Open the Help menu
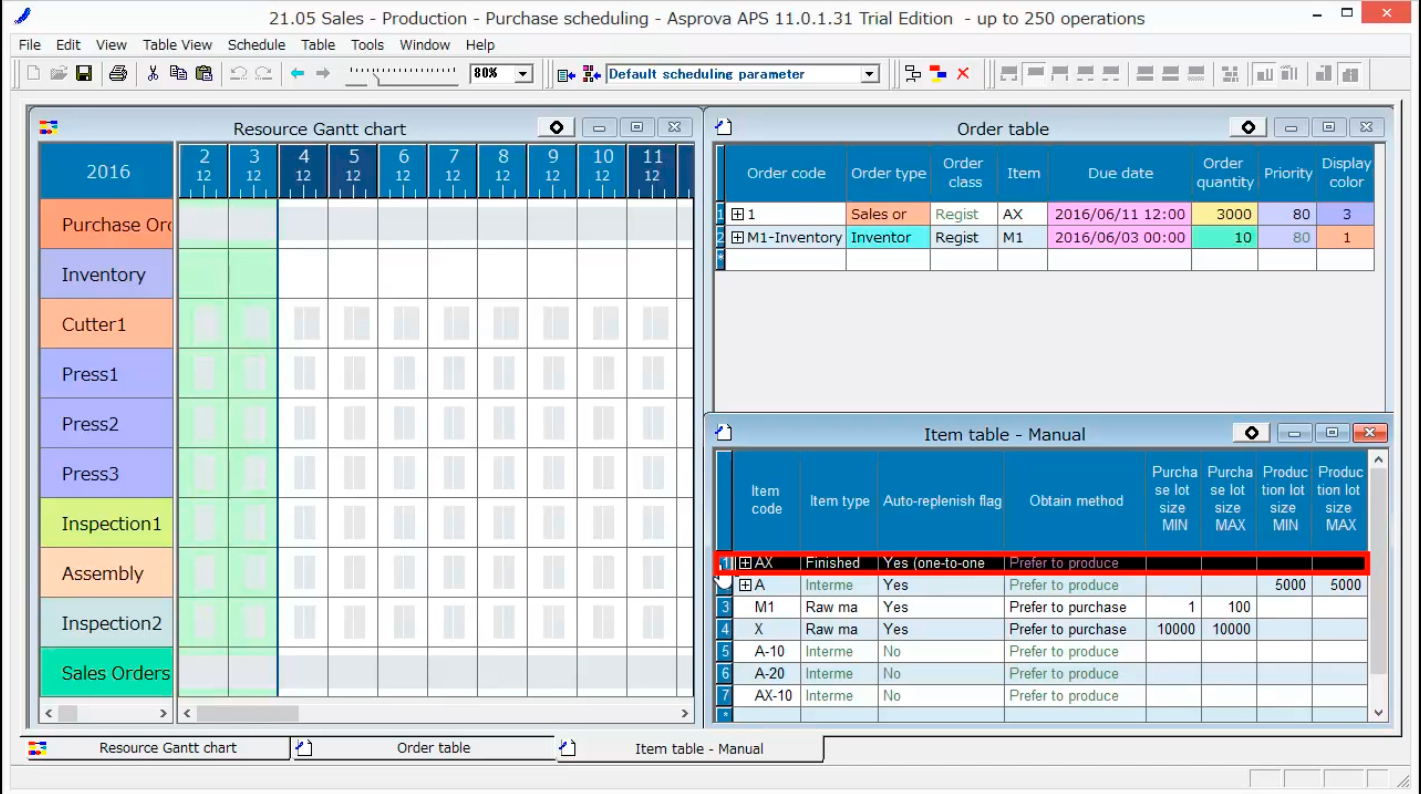This screenshot has width=1421, height=794. [480, 45]
